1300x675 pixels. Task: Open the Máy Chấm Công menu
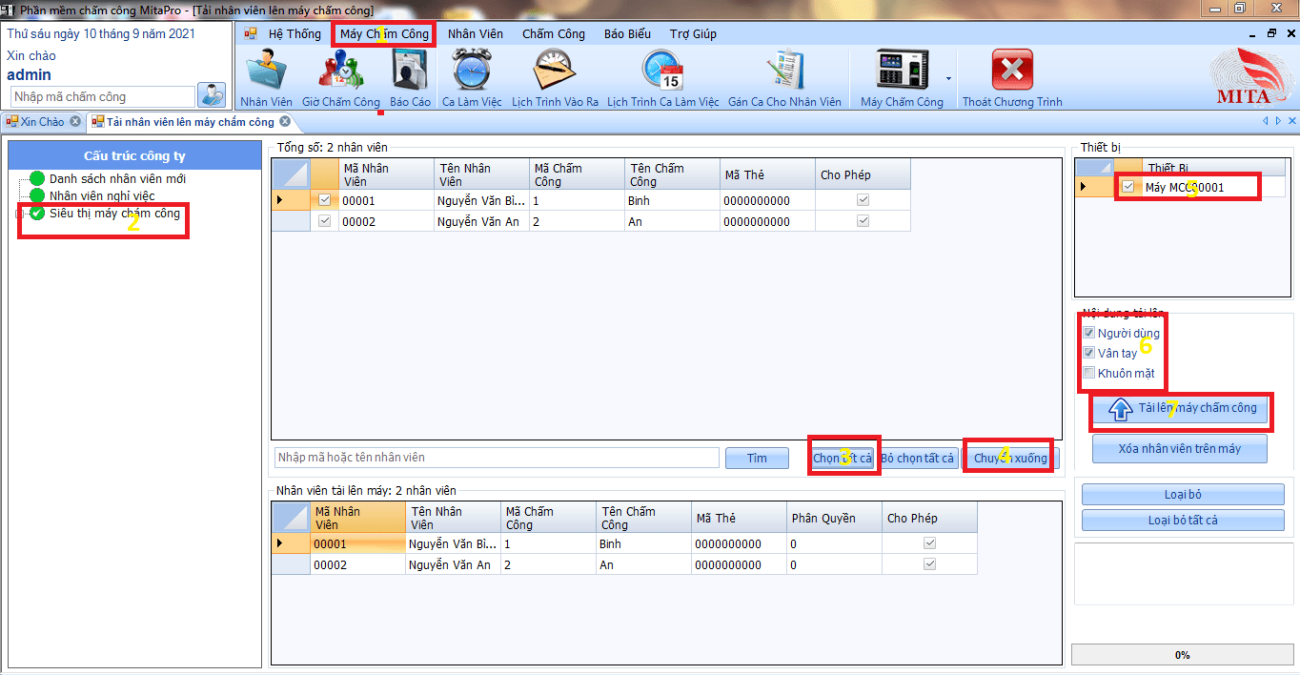tap(384, 34)
